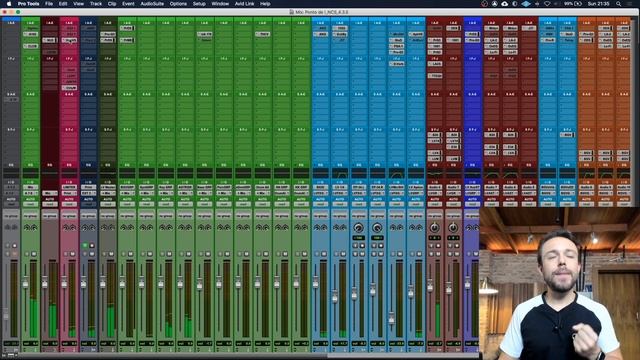Image resolution: width=640 pixels, height=360 pixels.
Task: Adjust left pan knob on navy track
Action: click(85, 227)
